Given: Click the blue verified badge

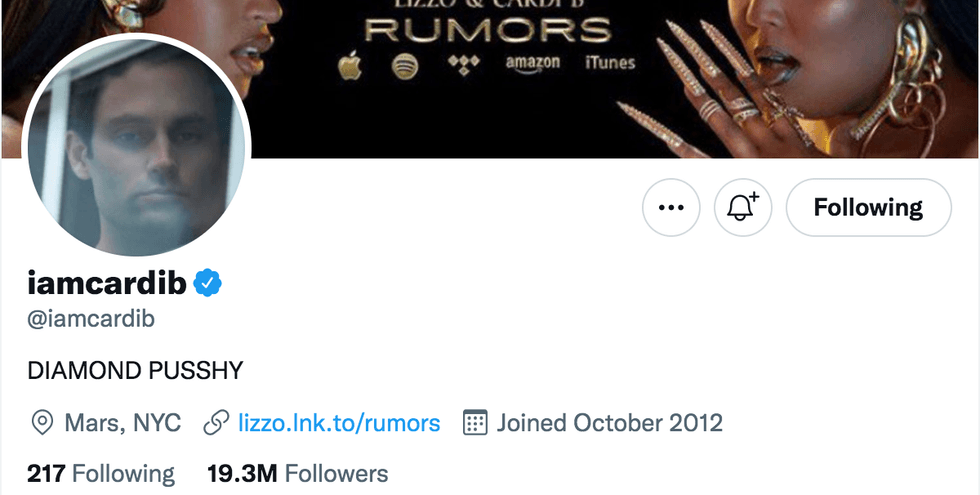Looking at the screenshot, I should point(207,284).
